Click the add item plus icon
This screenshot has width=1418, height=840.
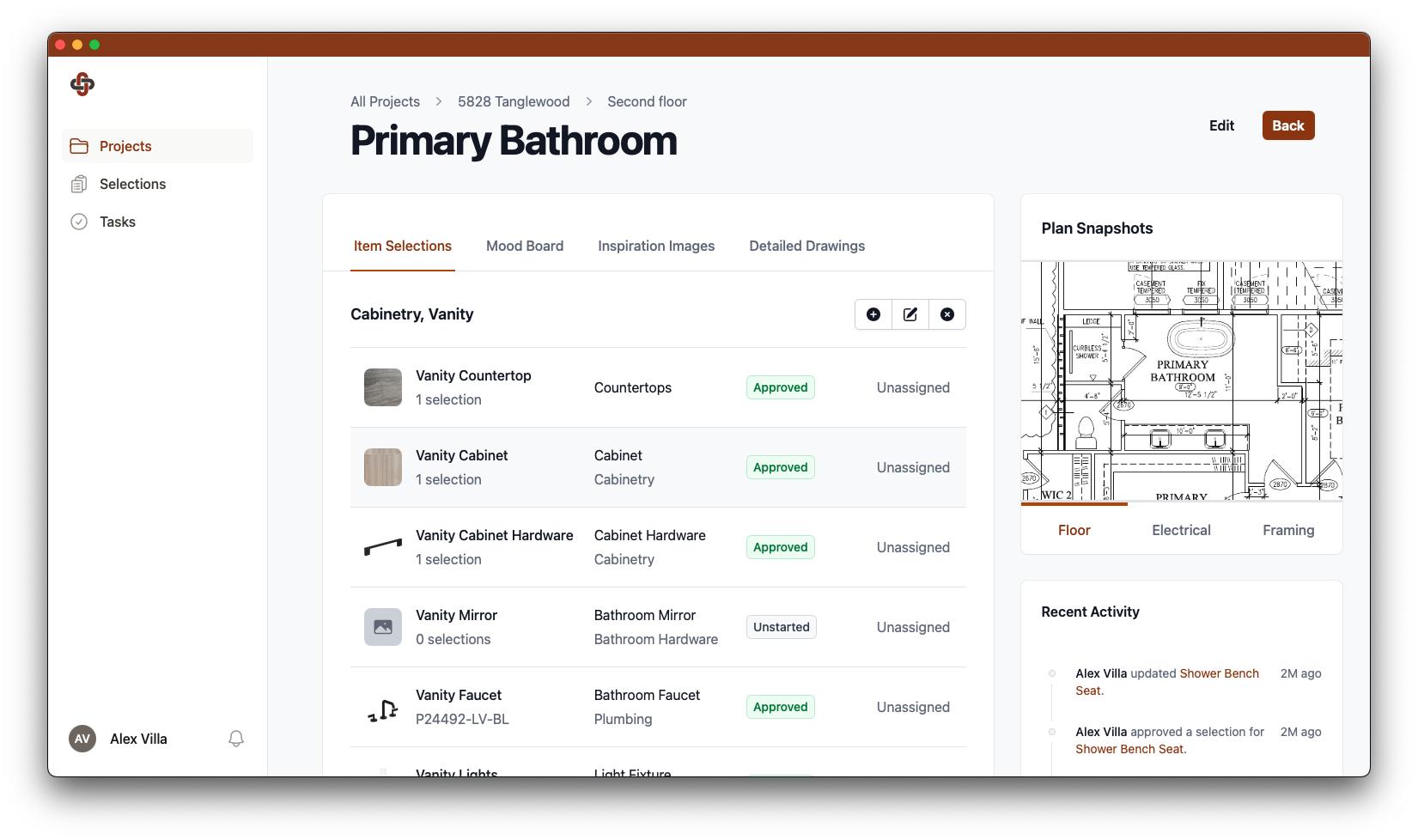click(873, 314)
